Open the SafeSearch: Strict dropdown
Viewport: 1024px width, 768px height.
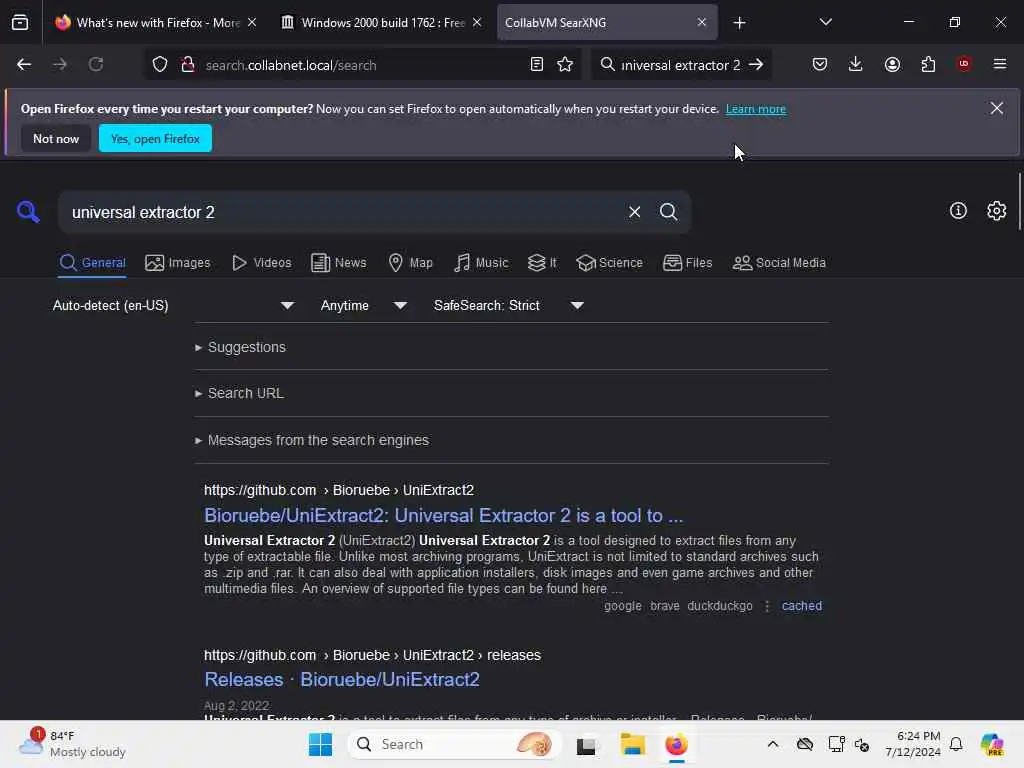(509, 305)
